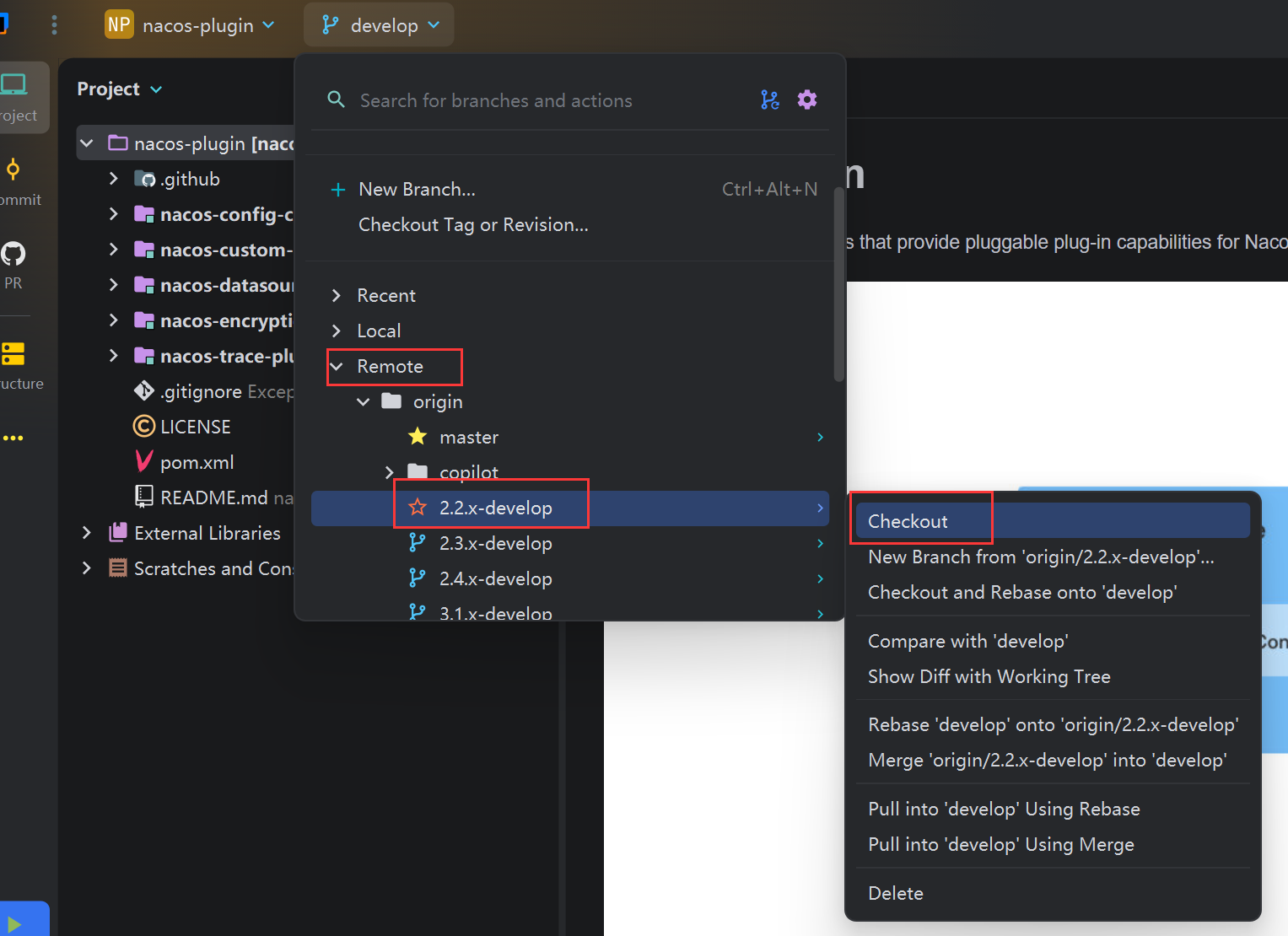Expand the Recent branches group
This screenshot has width=1288, height=936.
pyautogui.click(x=337, y=295)
